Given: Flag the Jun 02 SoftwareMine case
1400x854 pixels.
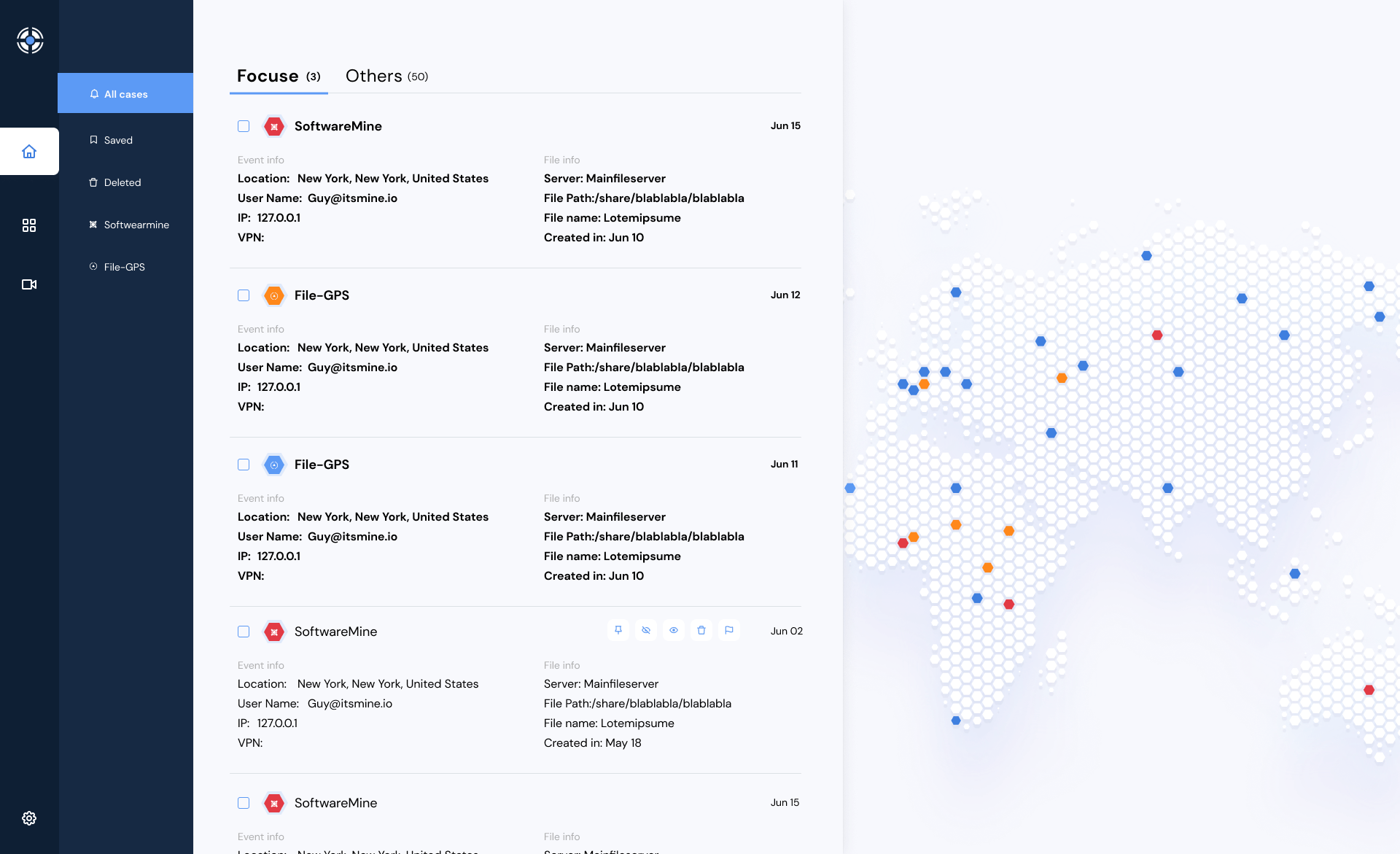Looking at the screenshot, I should [729, 630].
